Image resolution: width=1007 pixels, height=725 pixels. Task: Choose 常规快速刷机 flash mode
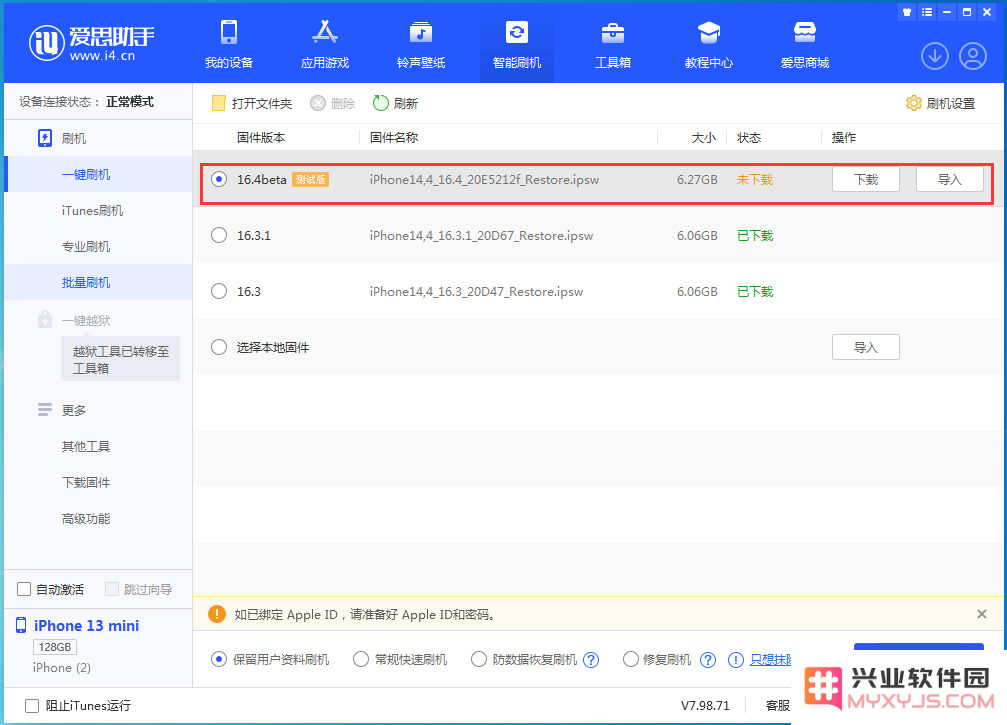coord(361,659)
